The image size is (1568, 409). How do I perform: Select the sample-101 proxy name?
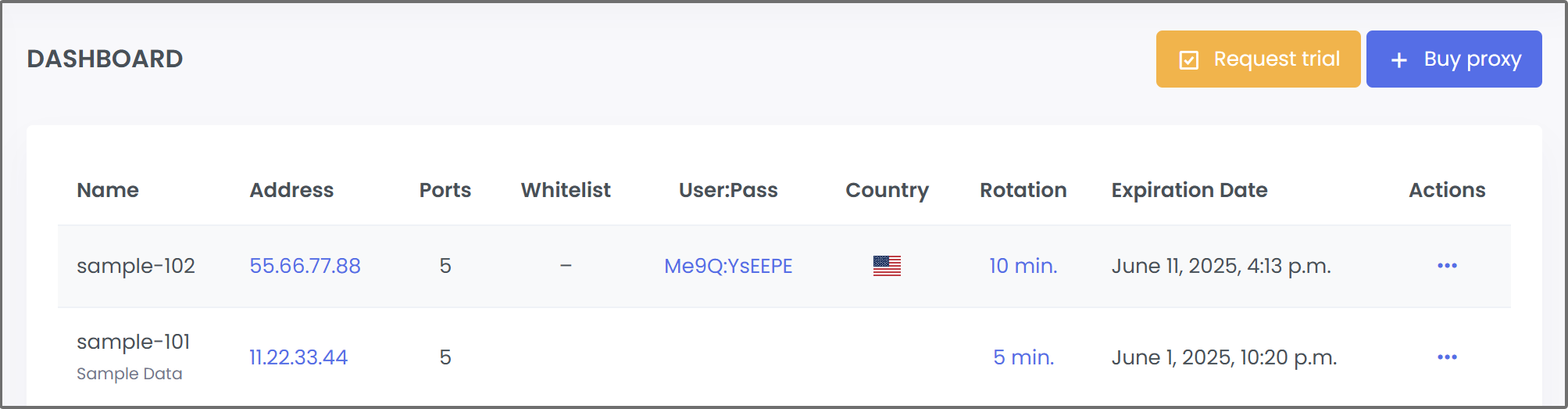[x=134, y=342]
